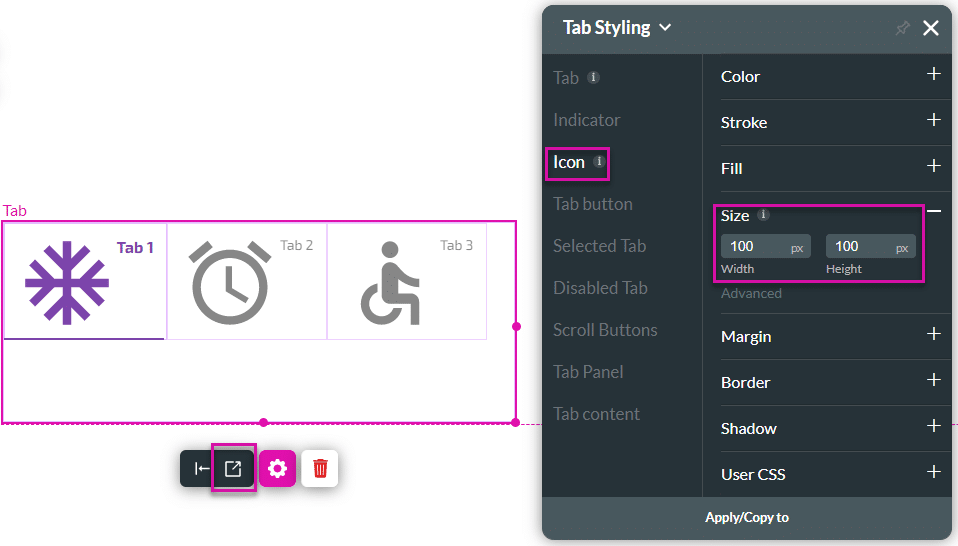
Task: Click the Advanced link under Size
Action: click(751, 293)
